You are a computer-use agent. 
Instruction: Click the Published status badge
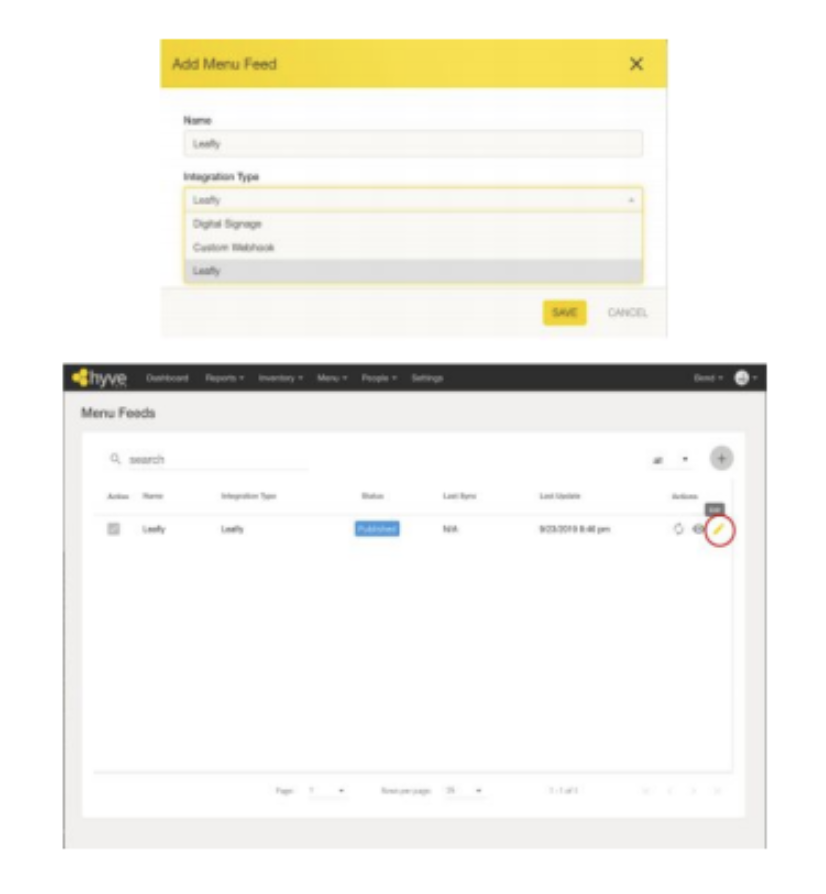click(x=377, y=529)
